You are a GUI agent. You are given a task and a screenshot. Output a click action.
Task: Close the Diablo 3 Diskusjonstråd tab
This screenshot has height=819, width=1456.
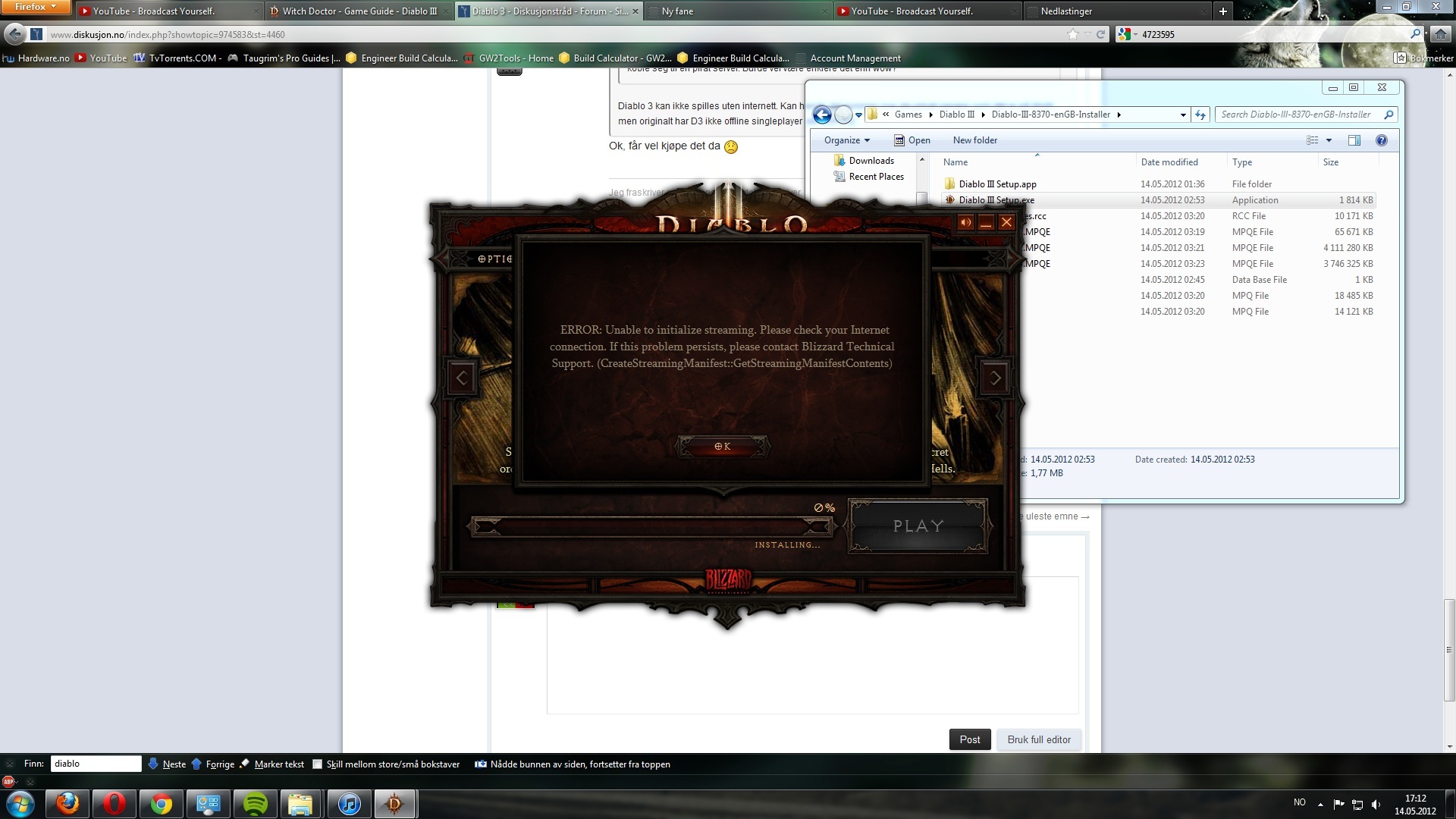(x=635, y=11)
